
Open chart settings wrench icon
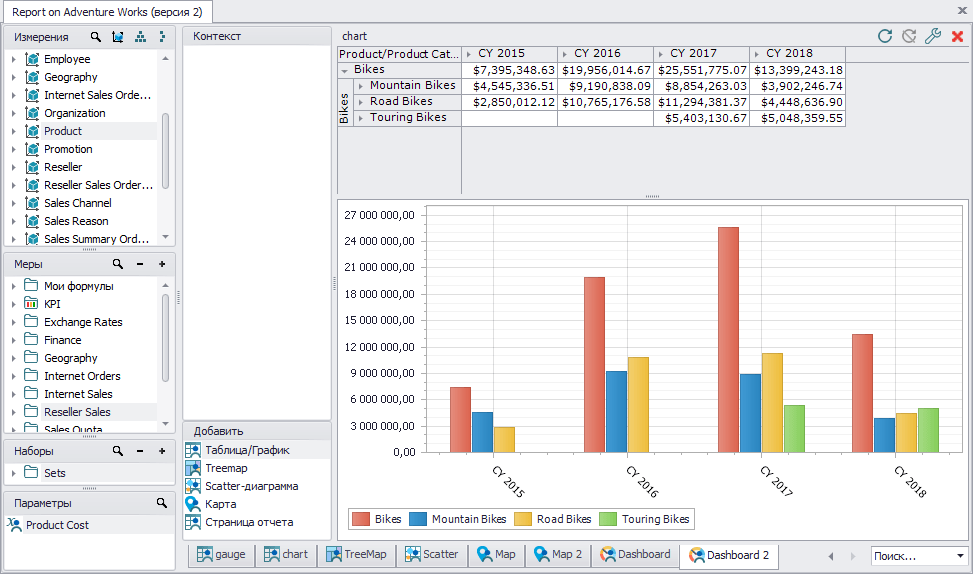pyautogui.click(x=933, y=36)
